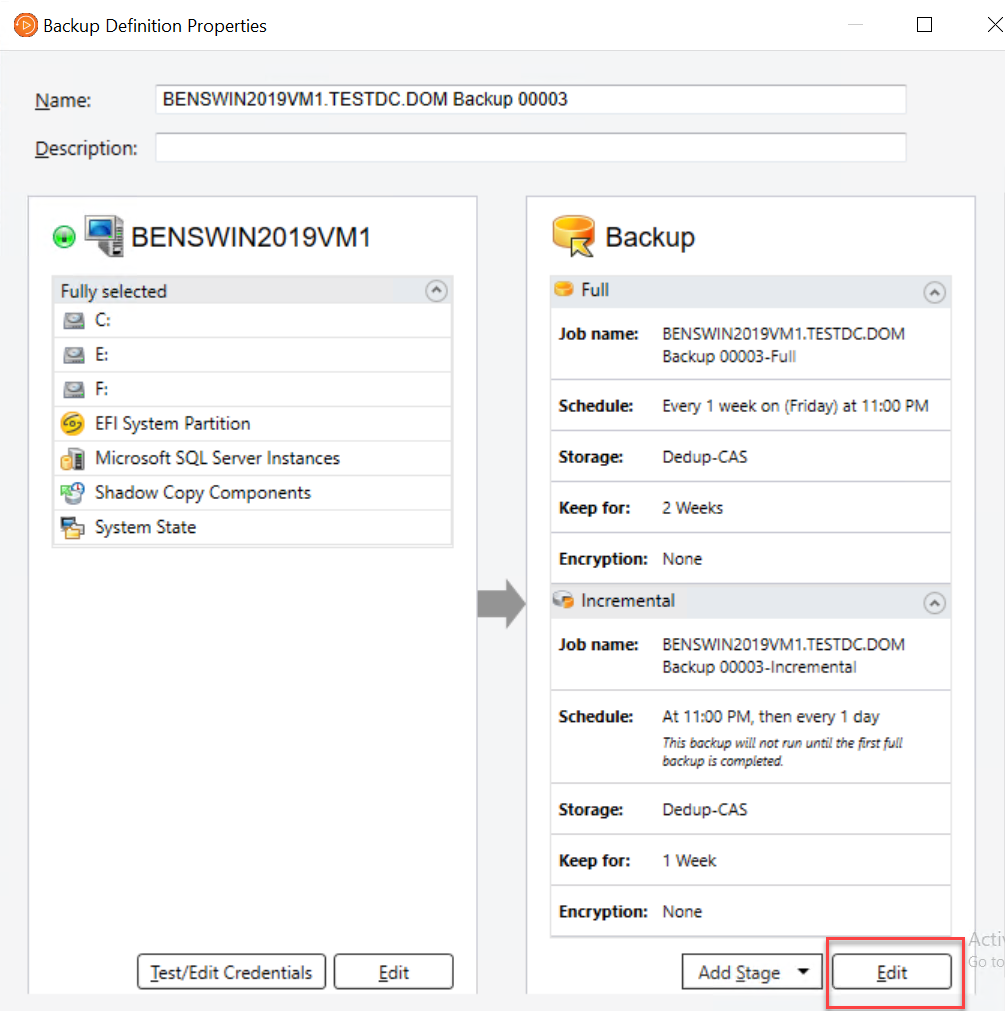Click the Description input field
Screen dimensions: 1005x1011
(x=531, y=148)
